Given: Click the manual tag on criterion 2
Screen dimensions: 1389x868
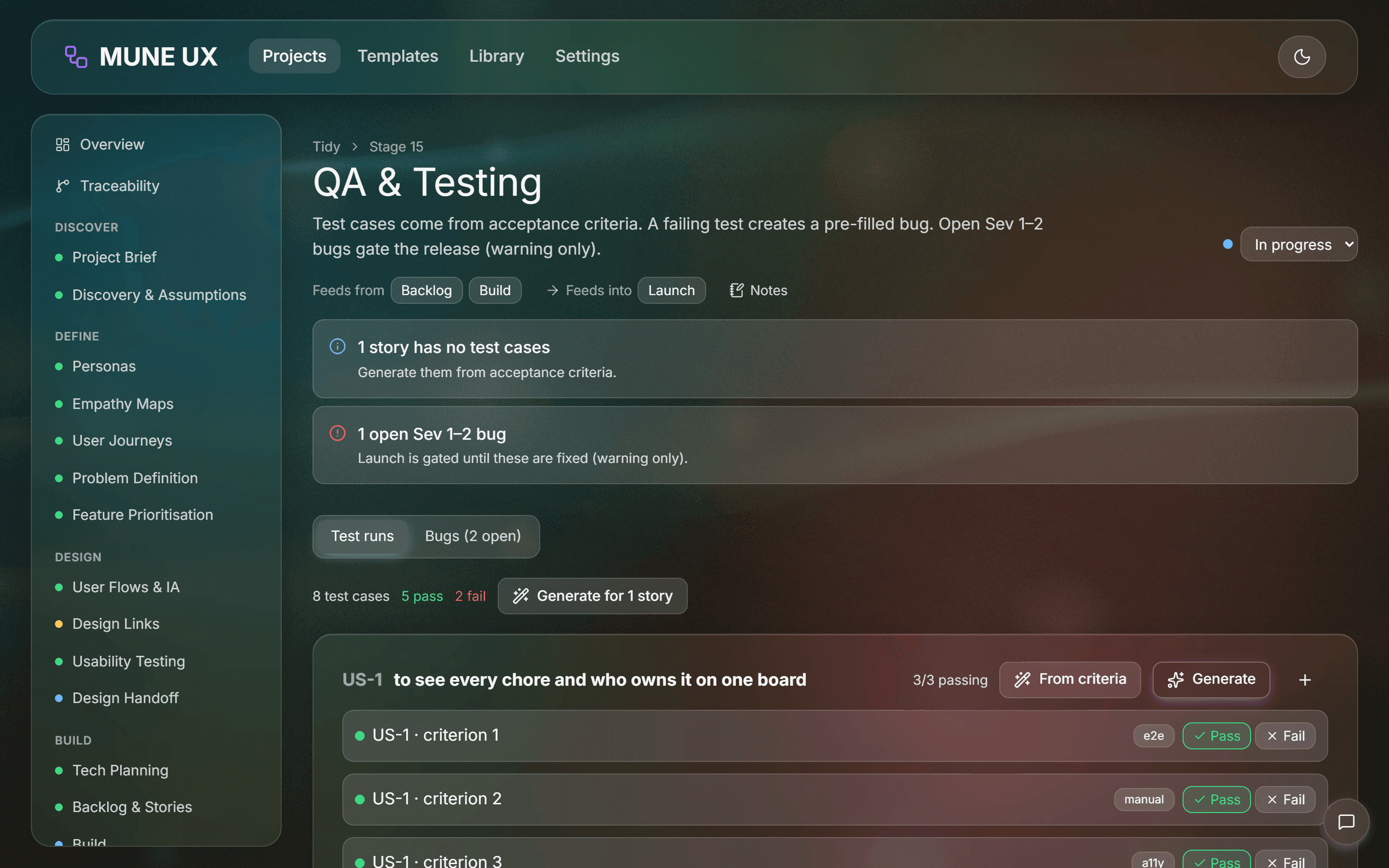Looking at the screenshot, I should pos(1144,800).
